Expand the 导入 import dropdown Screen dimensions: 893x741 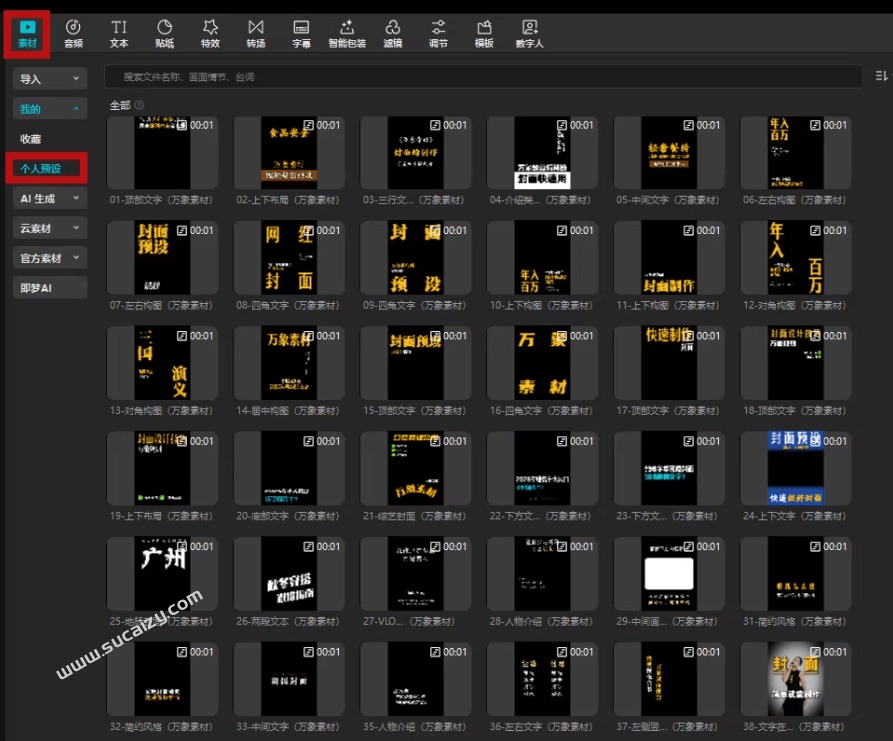49,79
